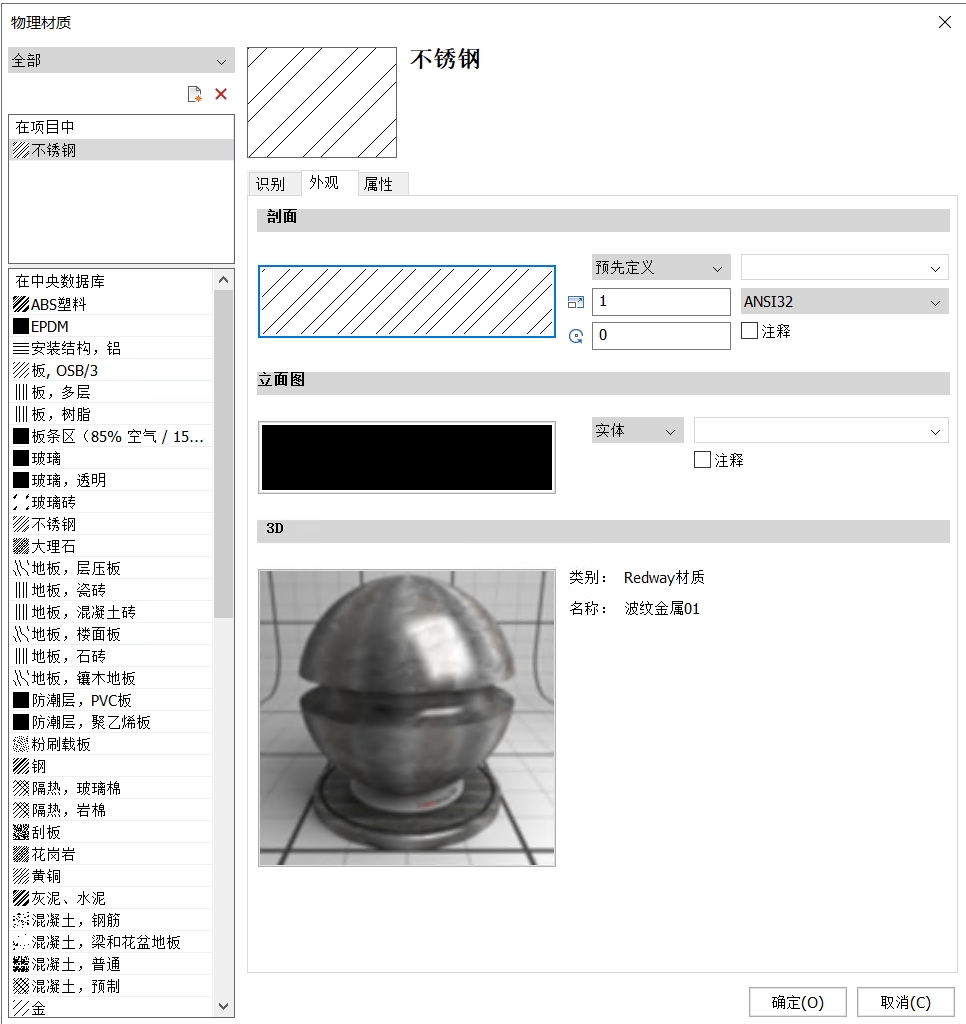Image resolution: width=966 pixels, height=1024 pixels.
Task: Select the 板，树脂 material
Action: 112,414
